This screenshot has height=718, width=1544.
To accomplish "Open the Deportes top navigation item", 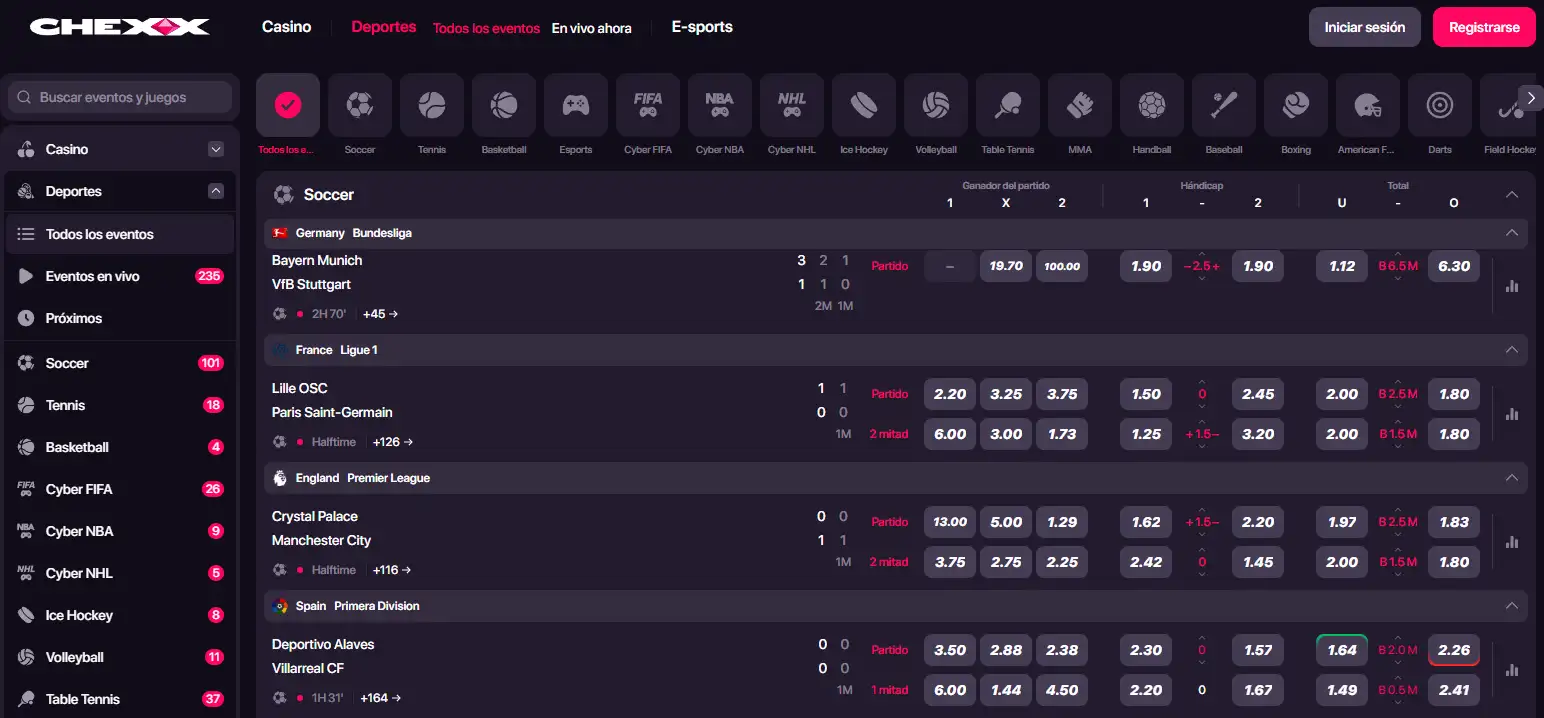I will click(x=384, y=27).
